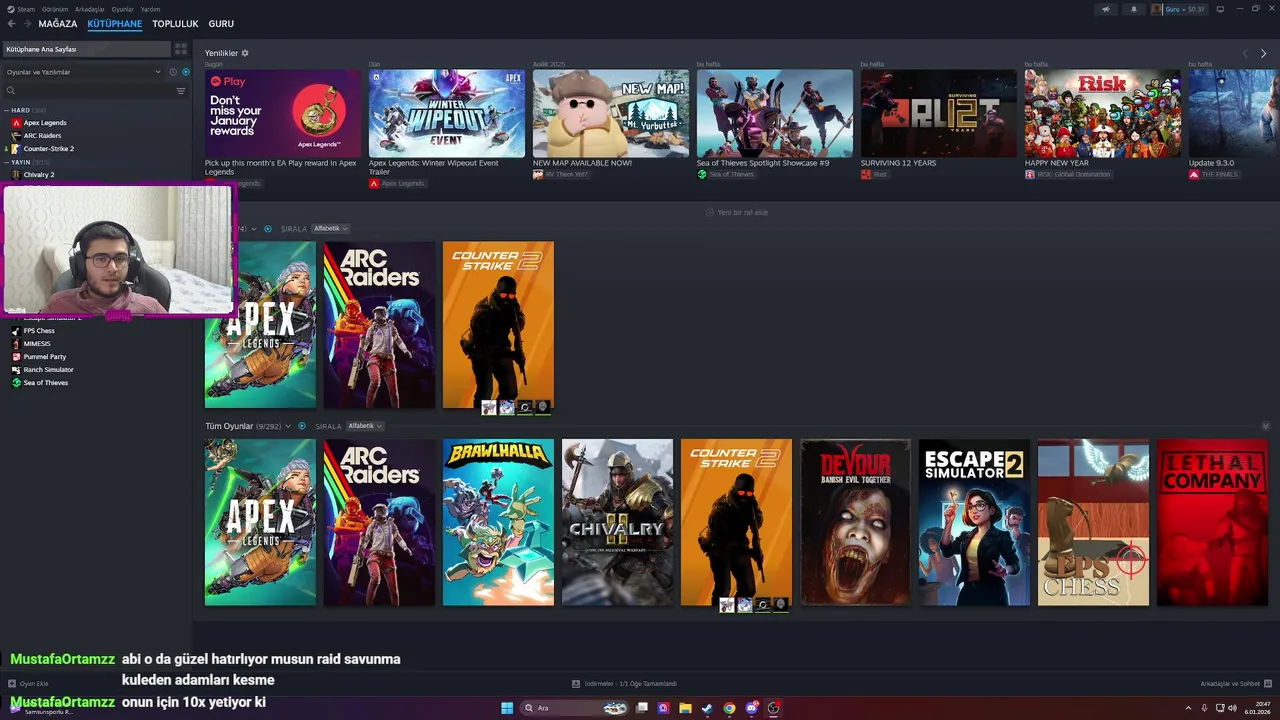The height and width of the screenshot is (720, 1280).
Task: Open Windows Start button on taskbar
Action: pos(507,708)
